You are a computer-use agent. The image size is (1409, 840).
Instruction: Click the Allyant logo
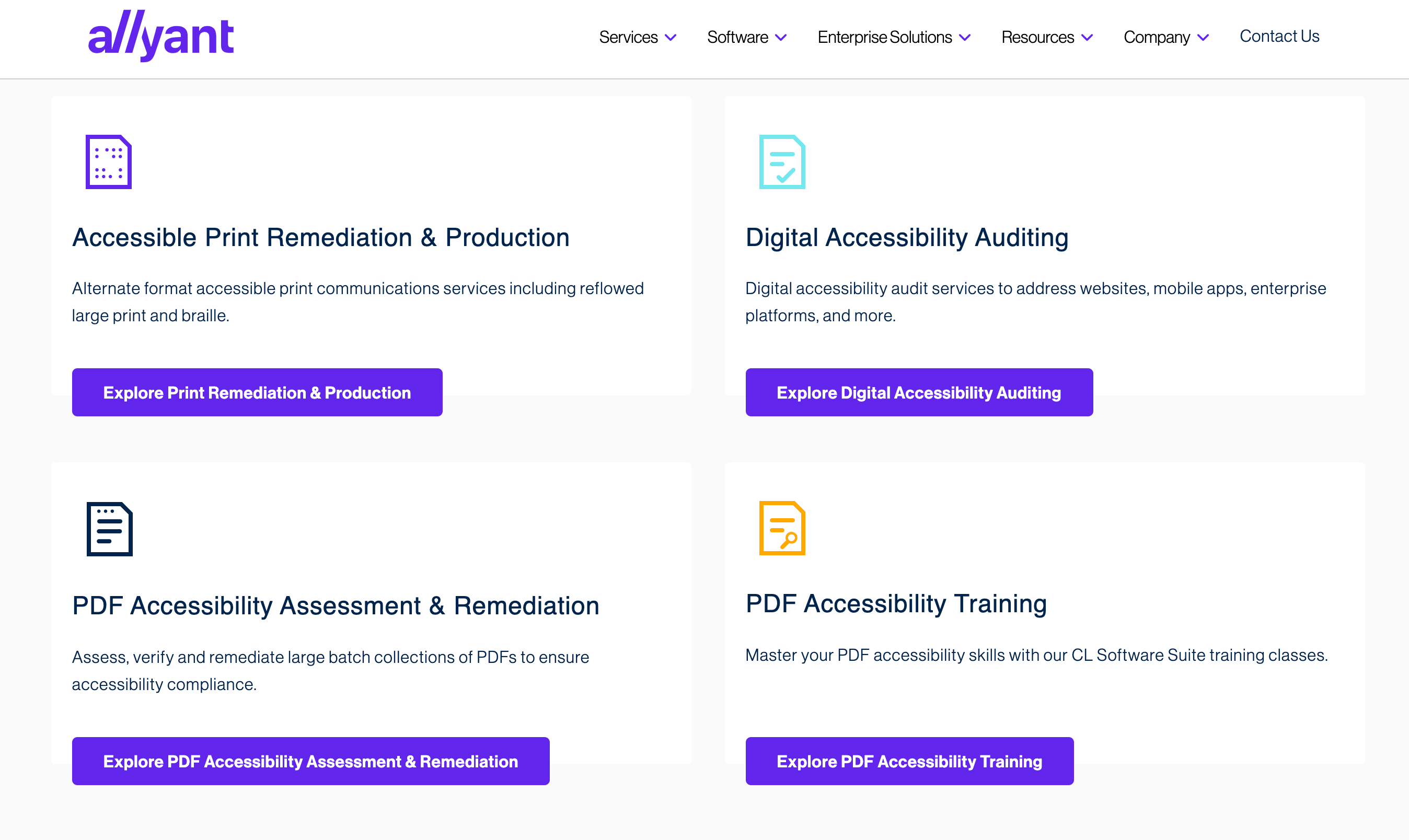point(161,36)
